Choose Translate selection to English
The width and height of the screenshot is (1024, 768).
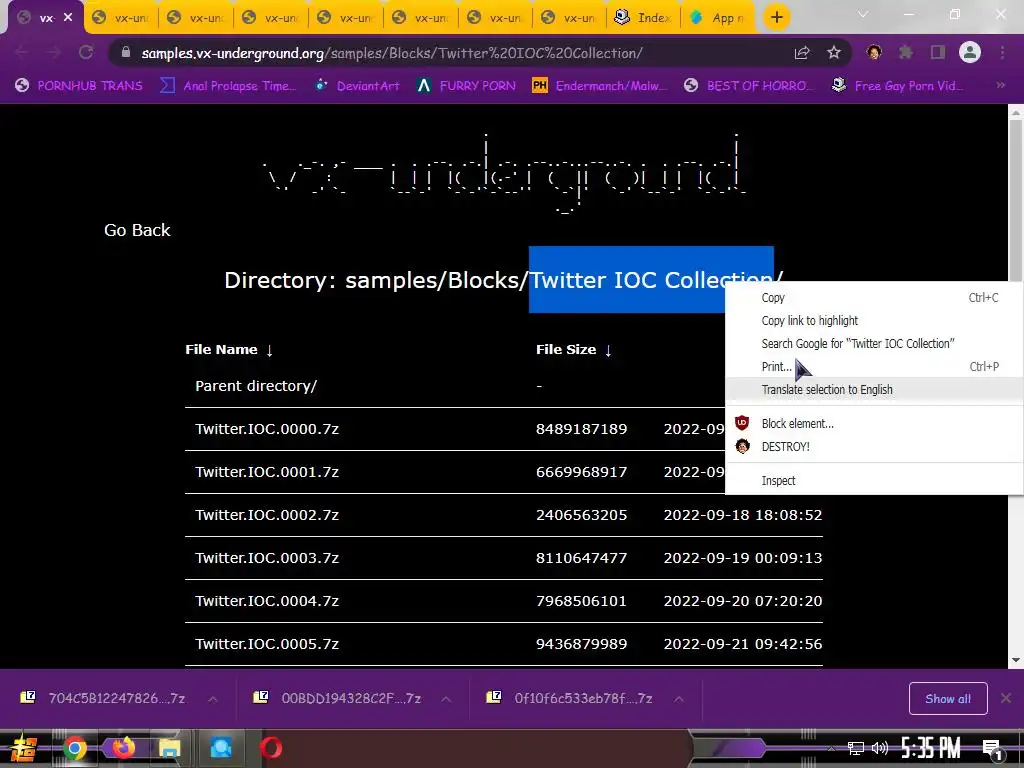(874, 389)
